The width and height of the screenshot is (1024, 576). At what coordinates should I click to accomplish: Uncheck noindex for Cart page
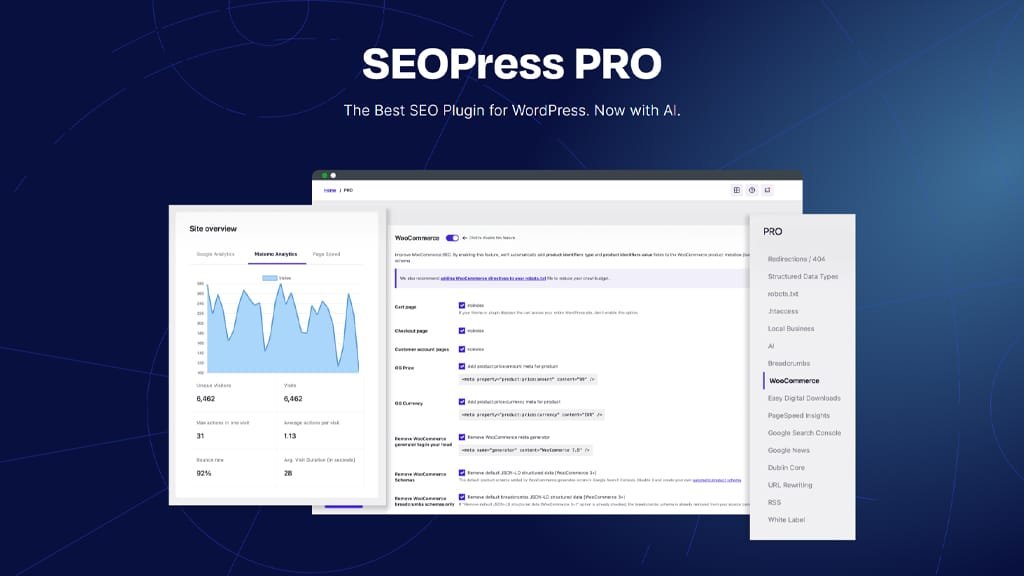click(462, 305)
